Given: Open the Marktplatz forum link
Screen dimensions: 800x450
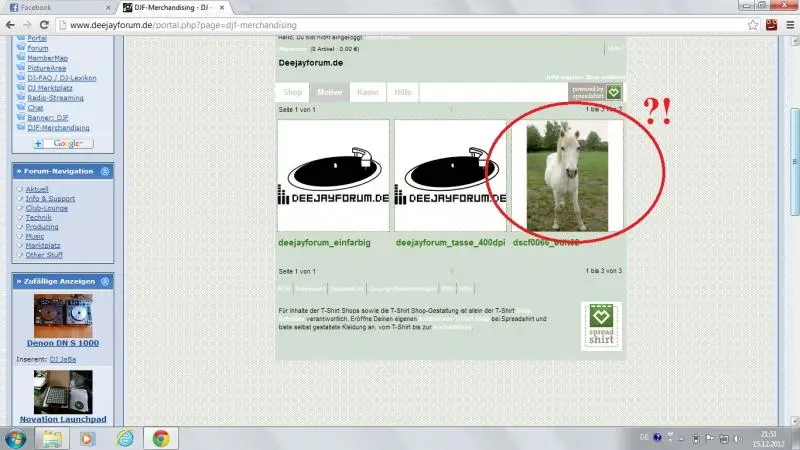Looking at the screenshot, I should coord(43,245).
